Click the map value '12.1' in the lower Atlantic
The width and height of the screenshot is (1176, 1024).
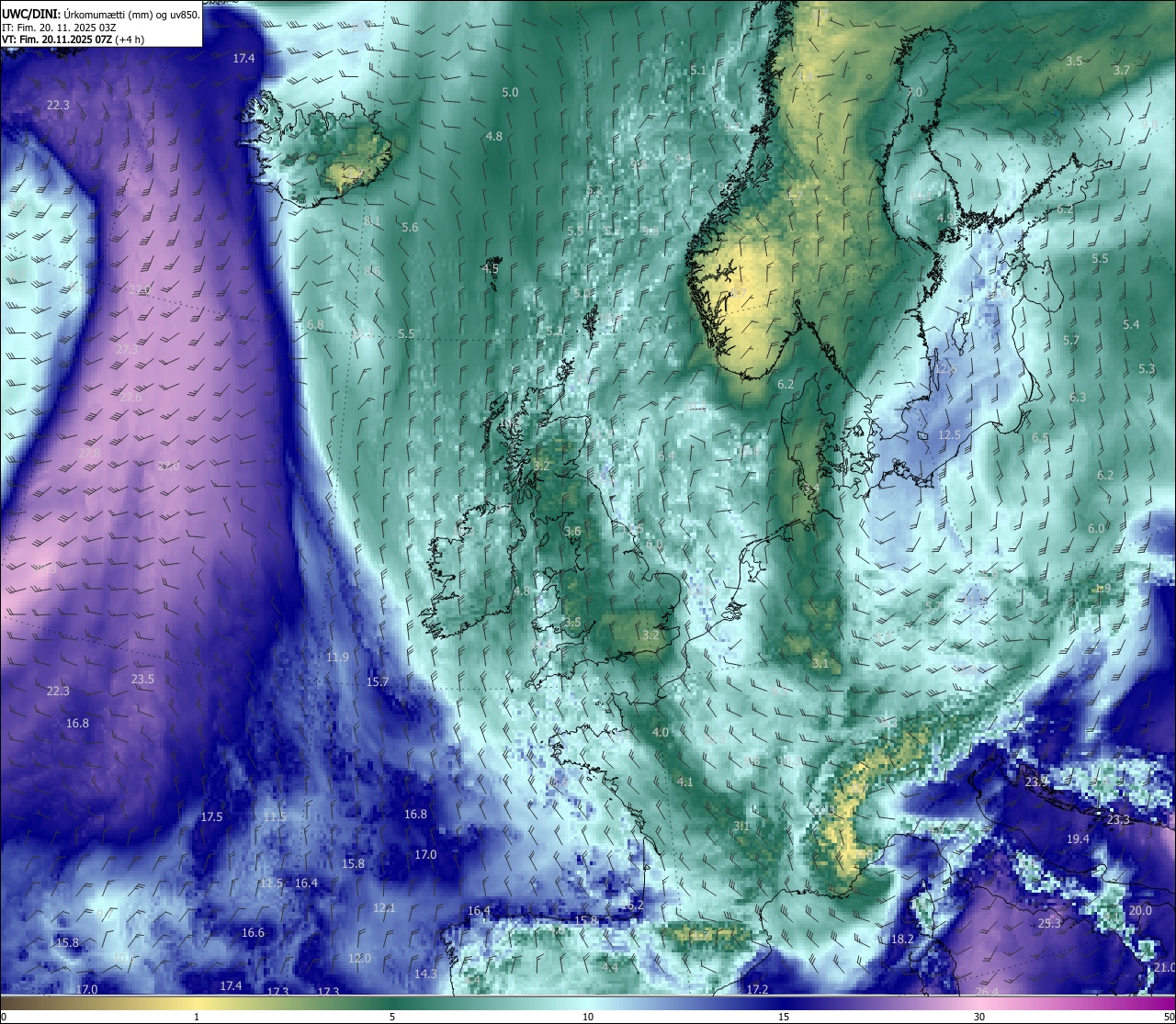pyautogui.click(x=384, y=908)
